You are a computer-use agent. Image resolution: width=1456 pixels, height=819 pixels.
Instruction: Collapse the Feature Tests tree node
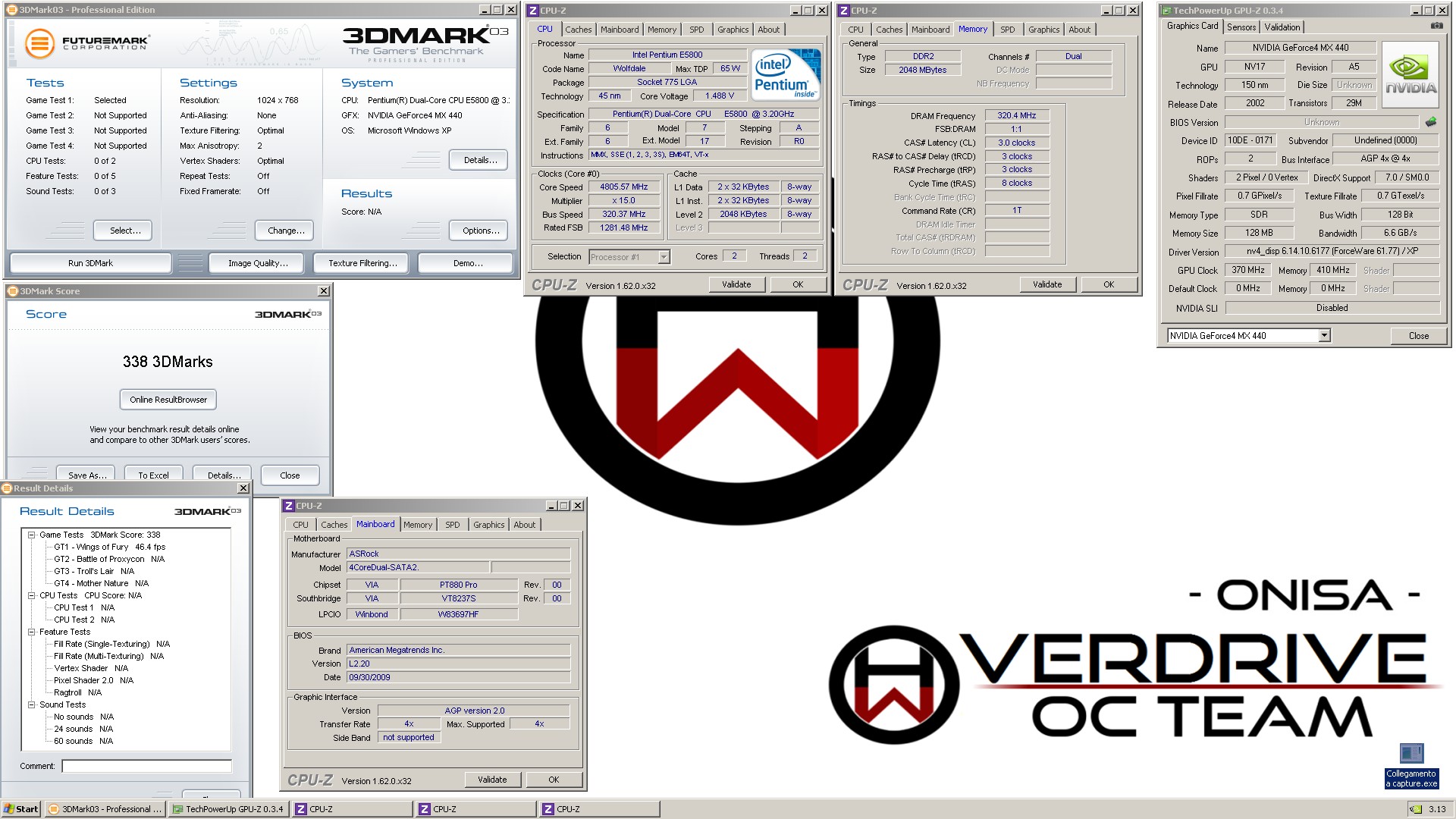[x=32, y=632]
